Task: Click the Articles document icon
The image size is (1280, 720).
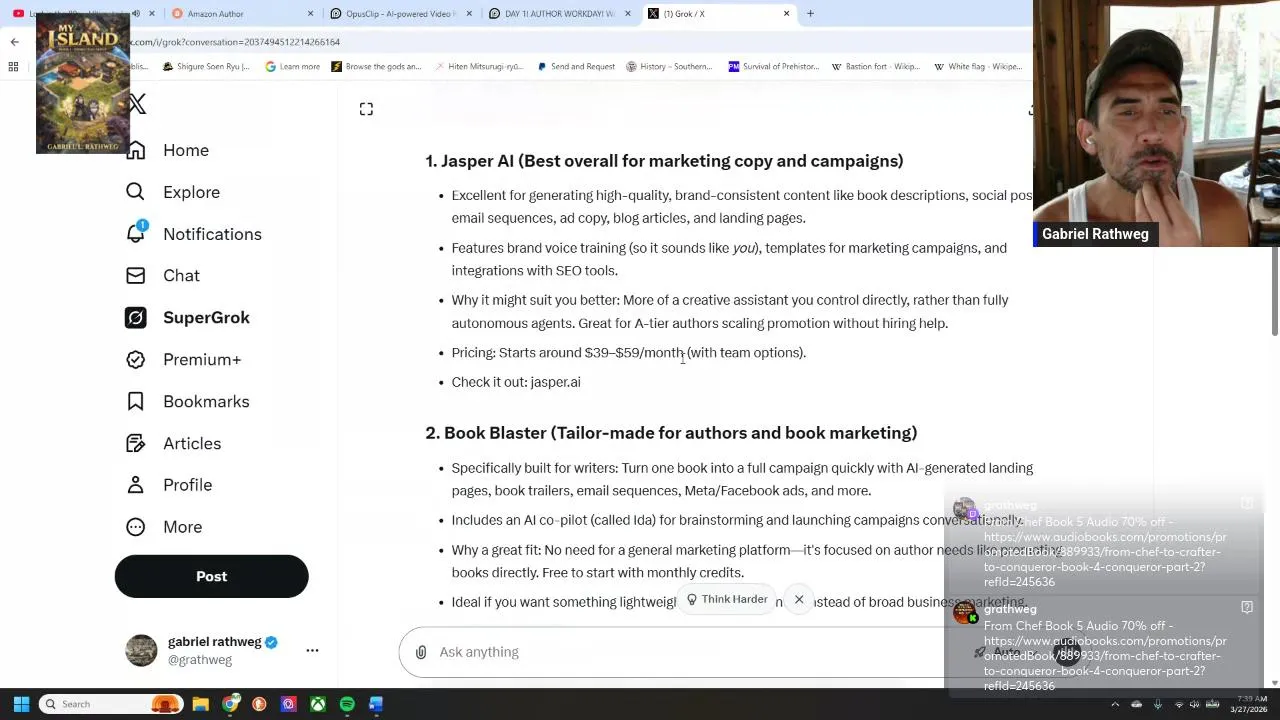Action: coord(136,444)
